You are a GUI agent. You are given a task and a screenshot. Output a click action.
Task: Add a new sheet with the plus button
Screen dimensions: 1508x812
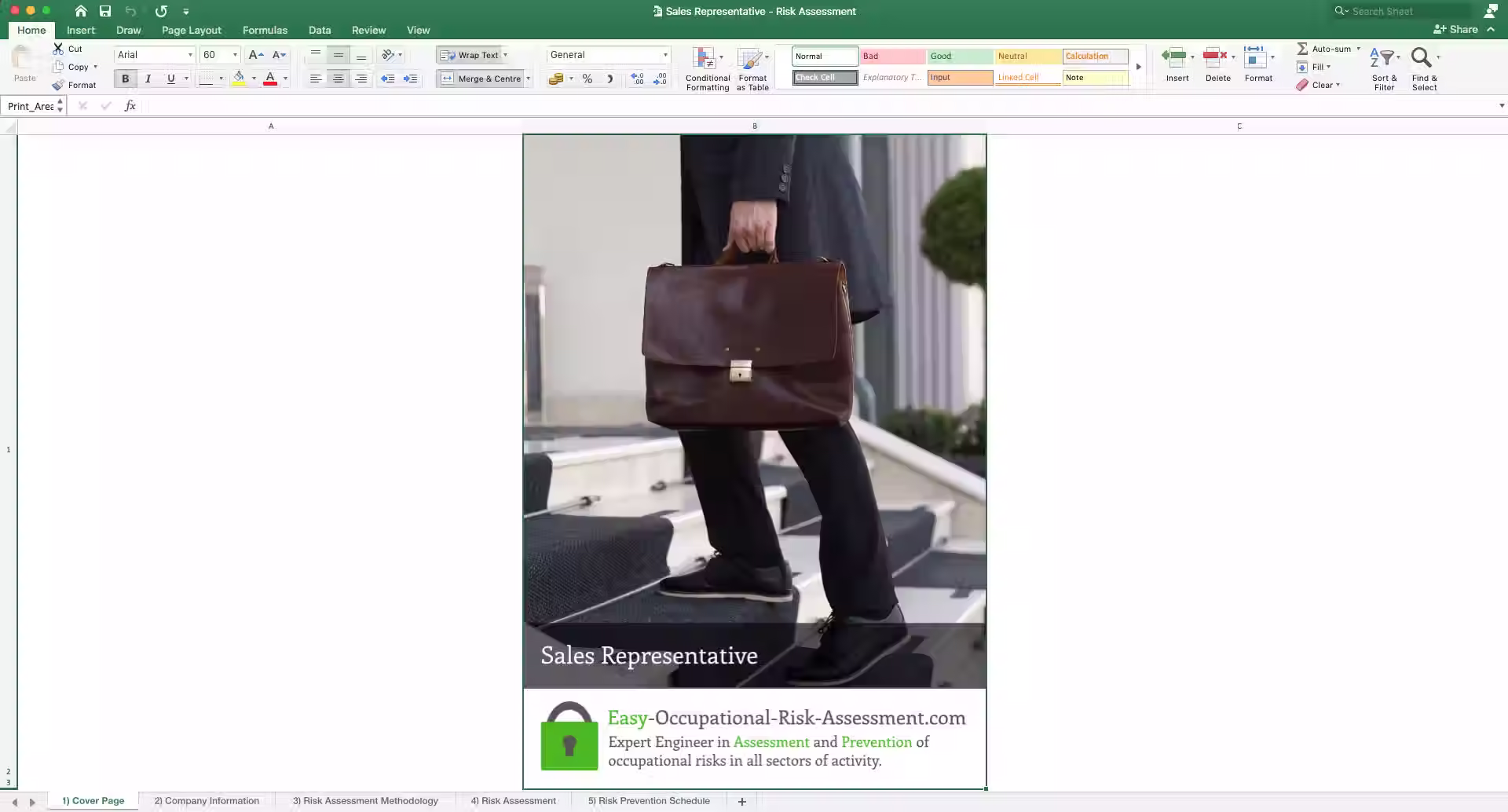click(x=741, y=800)
